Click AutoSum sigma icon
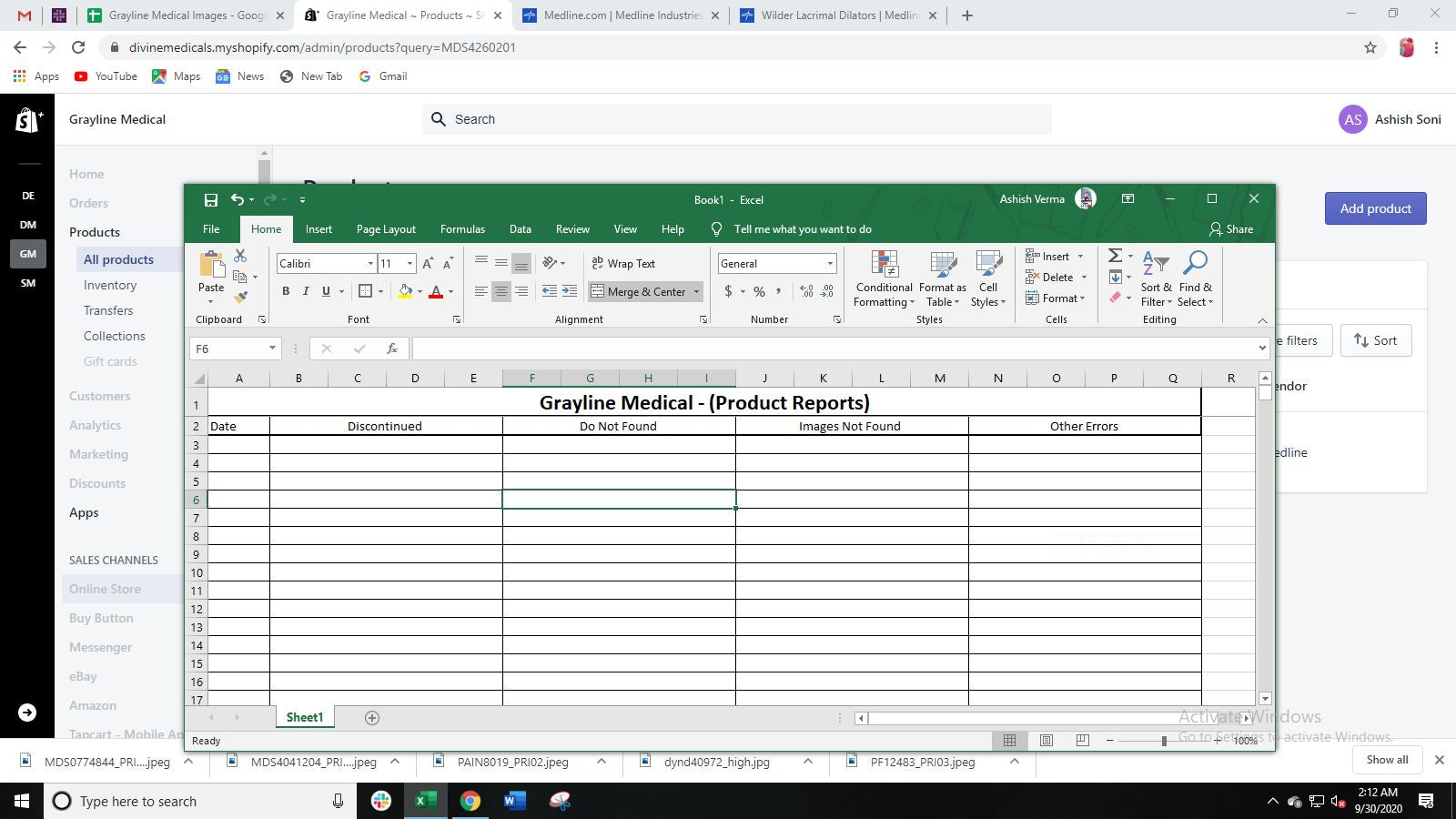This screenshot has height=819, width=1456. point(1116,256)
